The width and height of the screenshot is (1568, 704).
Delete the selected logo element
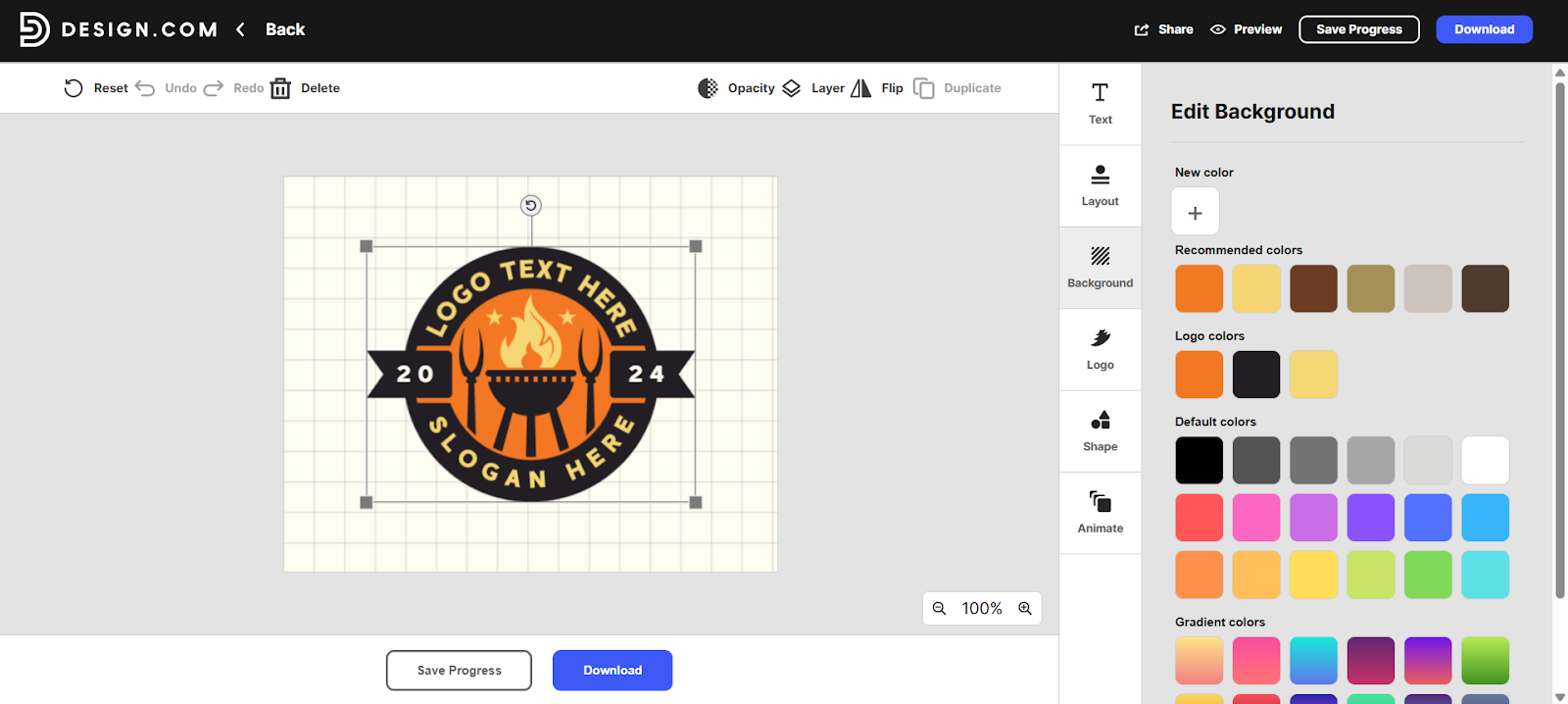click(x=305, y=88)
